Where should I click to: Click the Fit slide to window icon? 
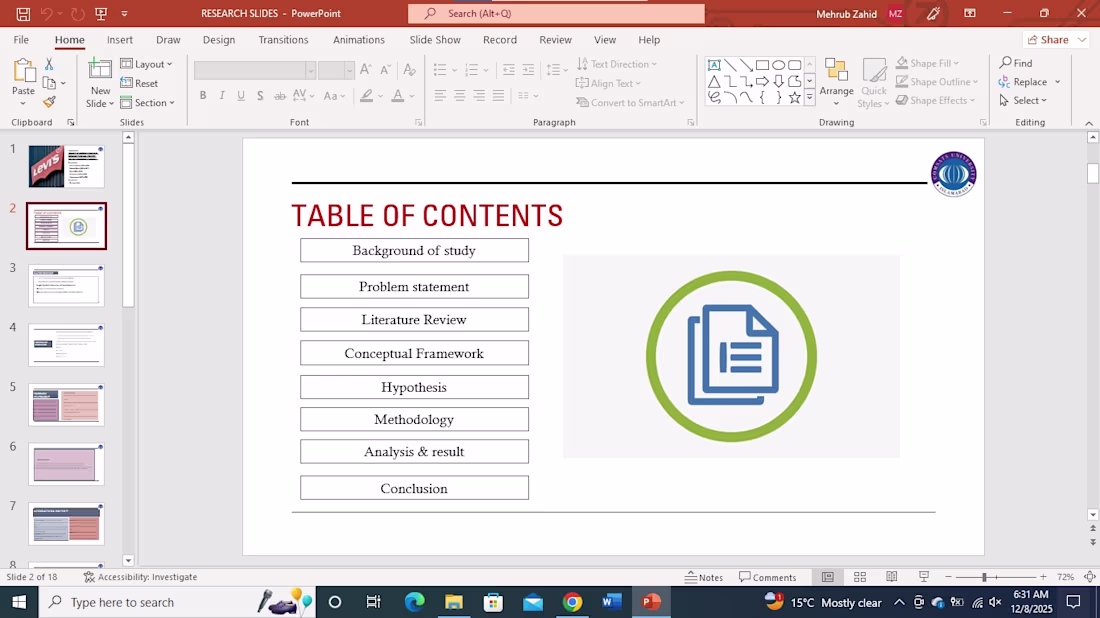pos(1089,577)
